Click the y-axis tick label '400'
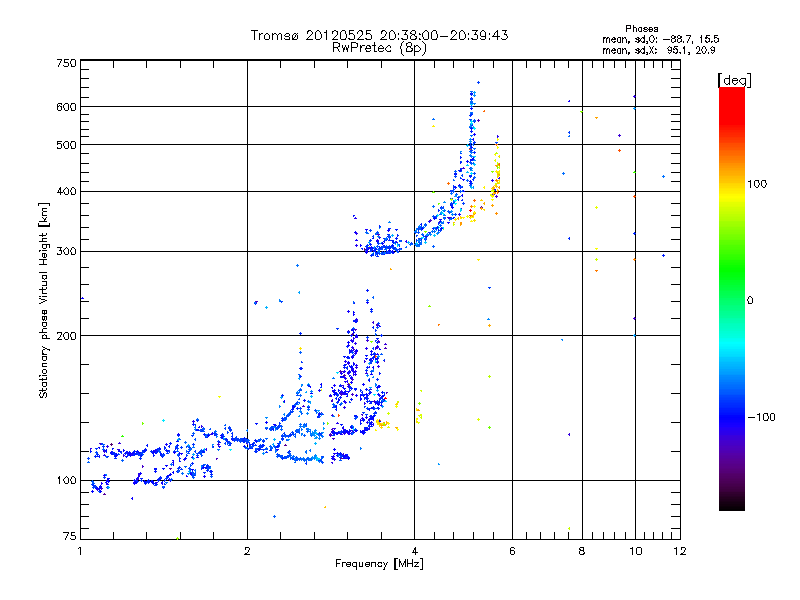This screenshot has height=600, width=800. click(66, 191)
